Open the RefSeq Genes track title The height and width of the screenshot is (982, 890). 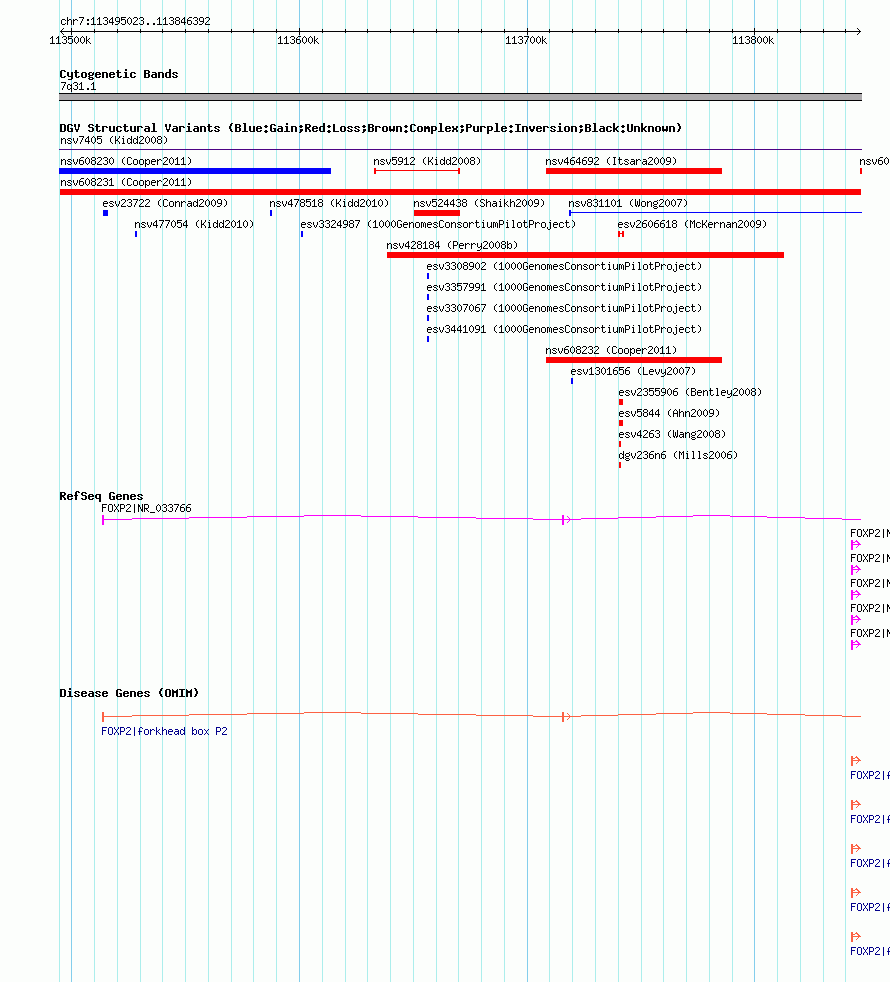pos(101,496)
